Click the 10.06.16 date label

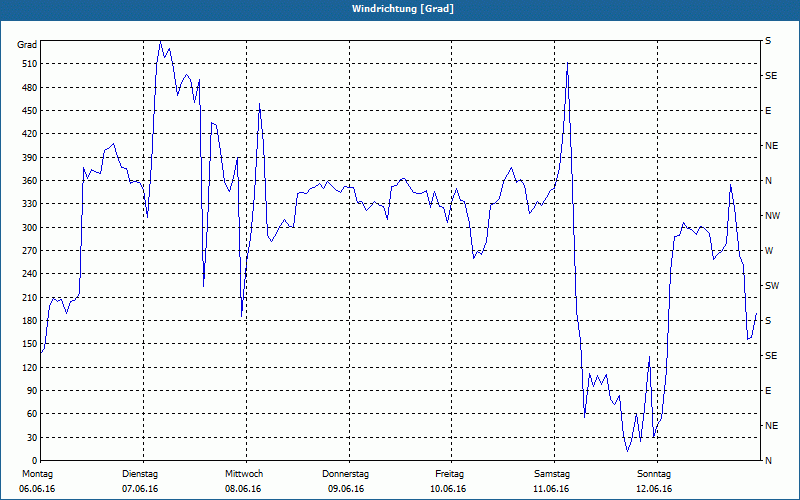point(448,489)
